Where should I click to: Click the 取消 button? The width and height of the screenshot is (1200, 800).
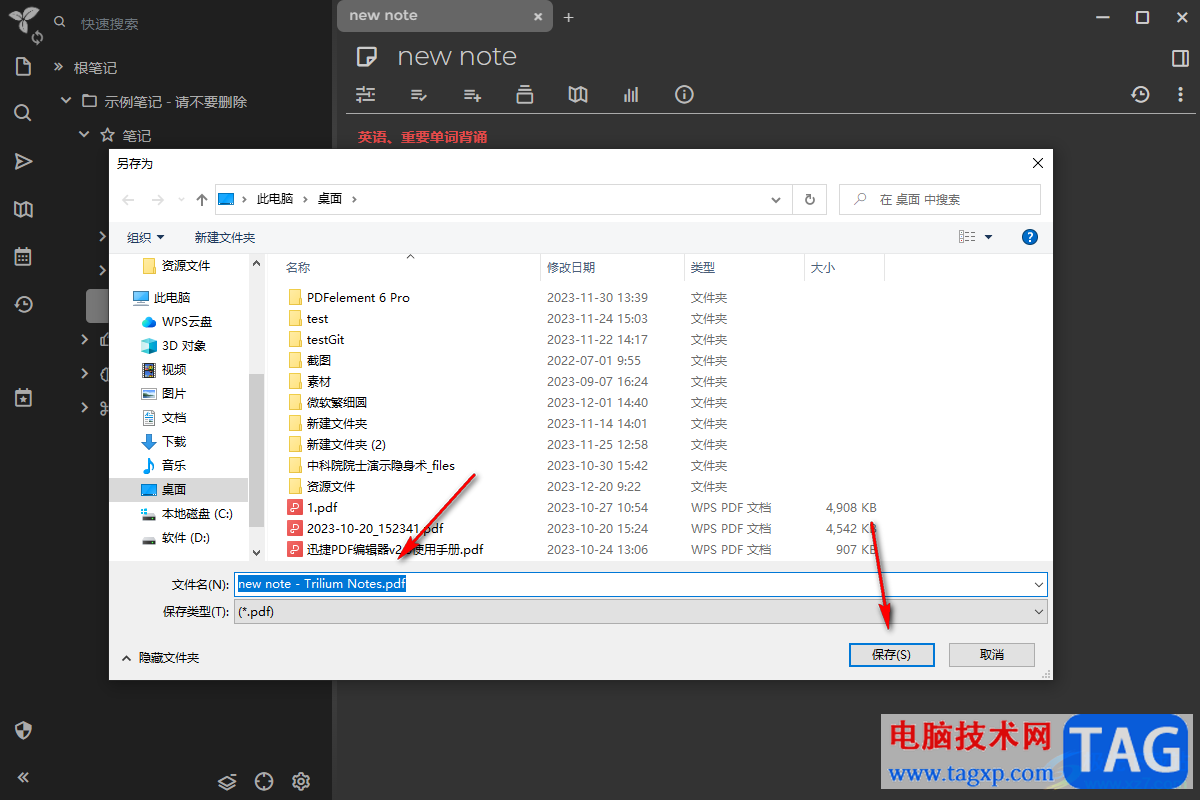click(x=991, y=654)
